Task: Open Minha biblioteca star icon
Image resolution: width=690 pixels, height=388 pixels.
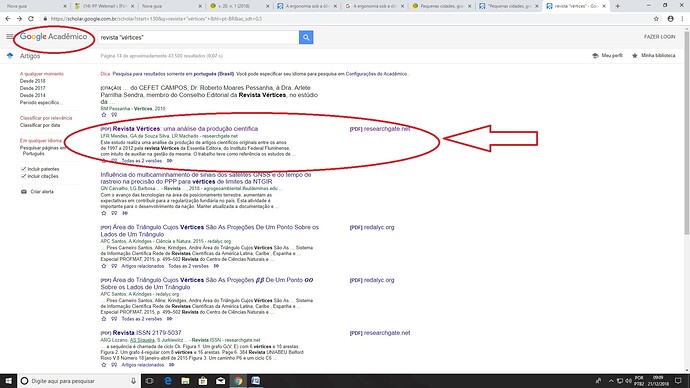Action: (x=635, y=56)
